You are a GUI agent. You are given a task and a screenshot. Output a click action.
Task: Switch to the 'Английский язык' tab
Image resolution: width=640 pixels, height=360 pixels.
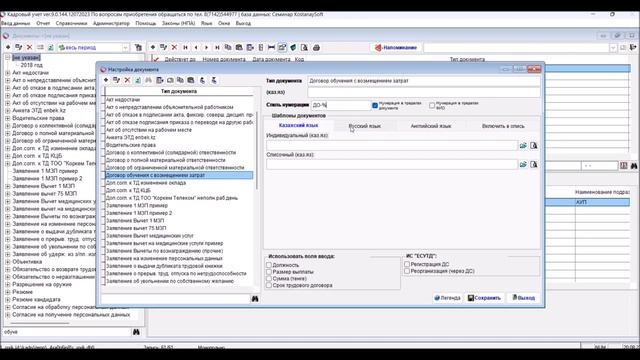click(431, 126)
